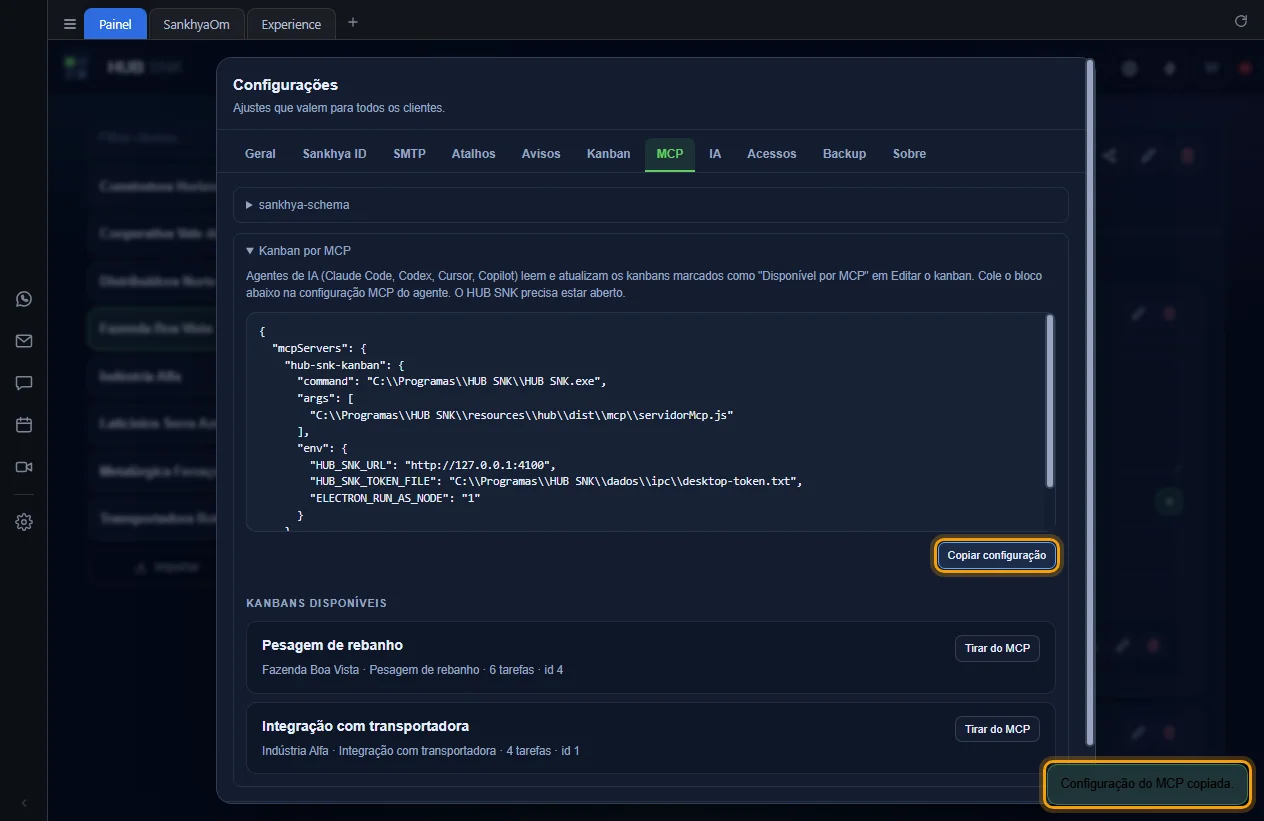Click 'Fazenda Boa Vista · Pesagem de rebanho' details

tap(412, 670)
